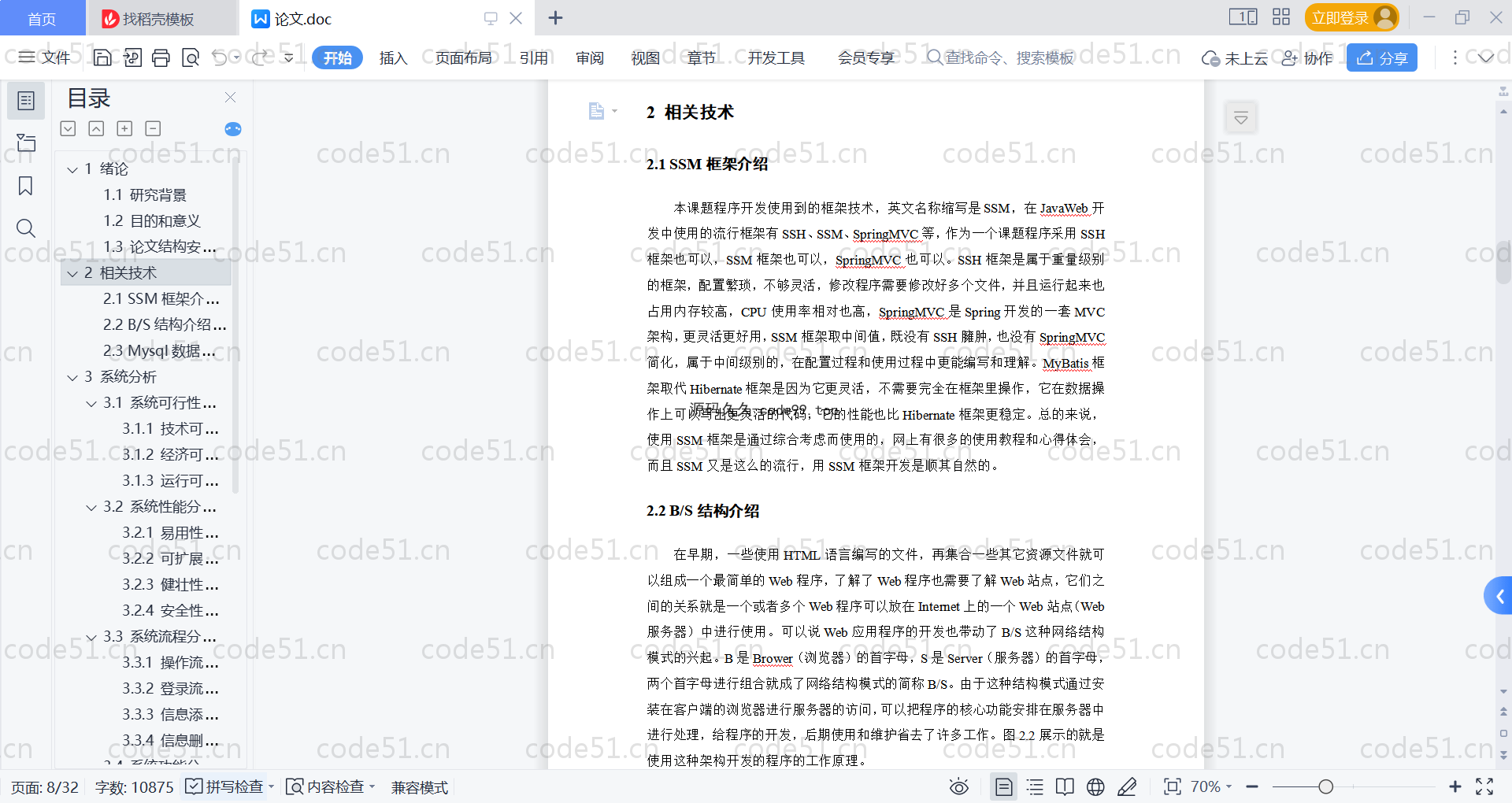Click the zoom slider handle
The height and width of the screenshot is (803, 1512).
1325,786
